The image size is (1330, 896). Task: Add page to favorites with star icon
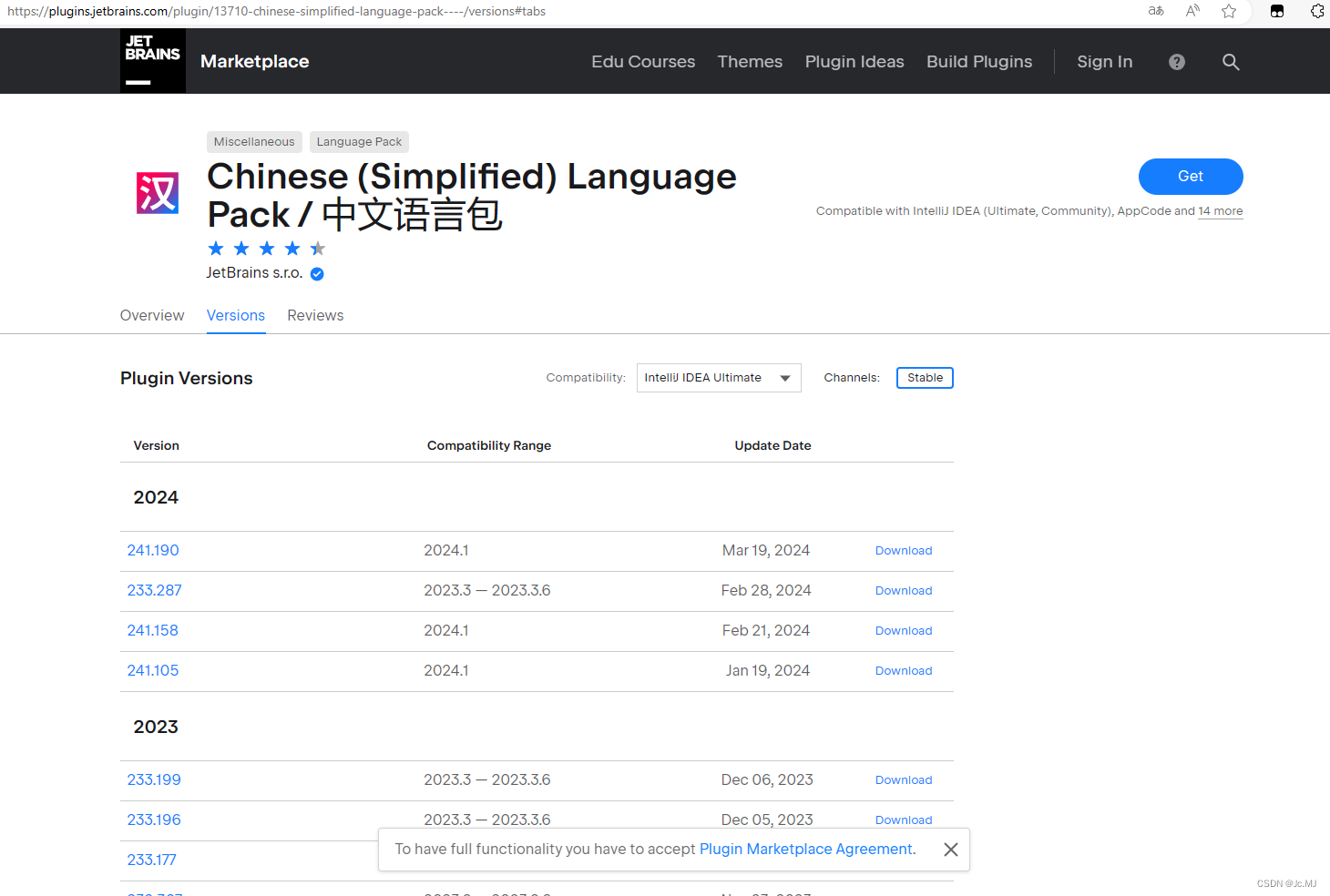tap(1229, 11)
